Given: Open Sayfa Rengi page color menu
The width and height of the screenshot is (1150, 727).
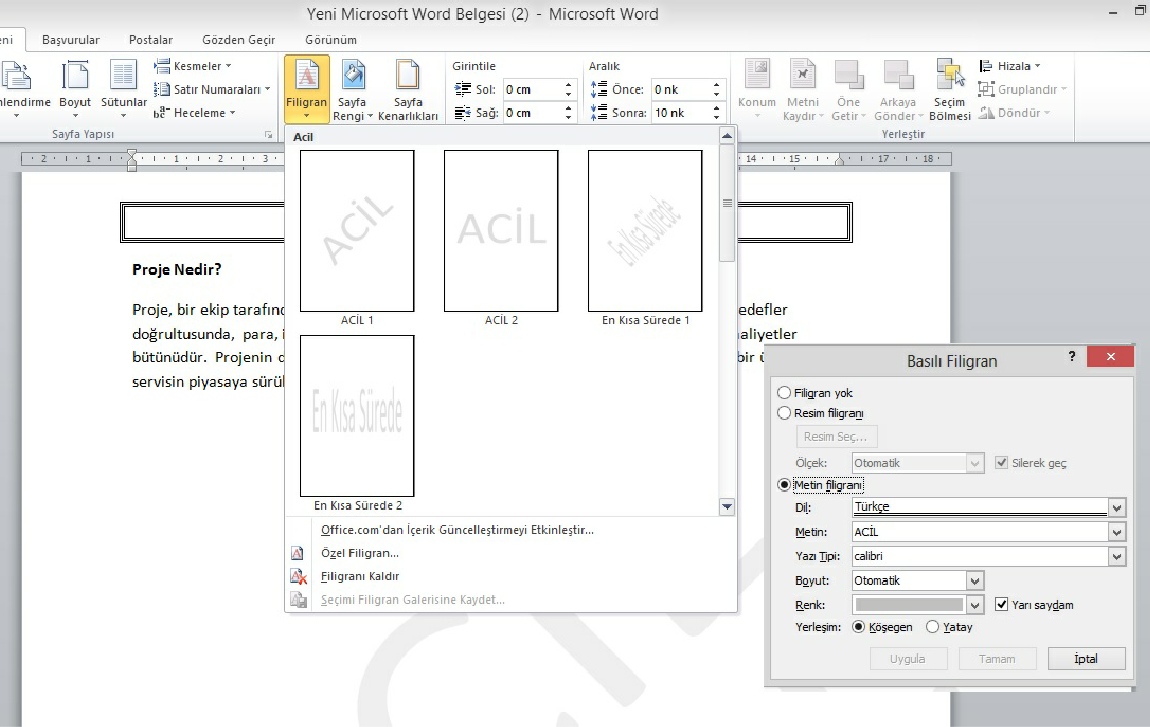Looking at the screenshot, I should (353, 90).
